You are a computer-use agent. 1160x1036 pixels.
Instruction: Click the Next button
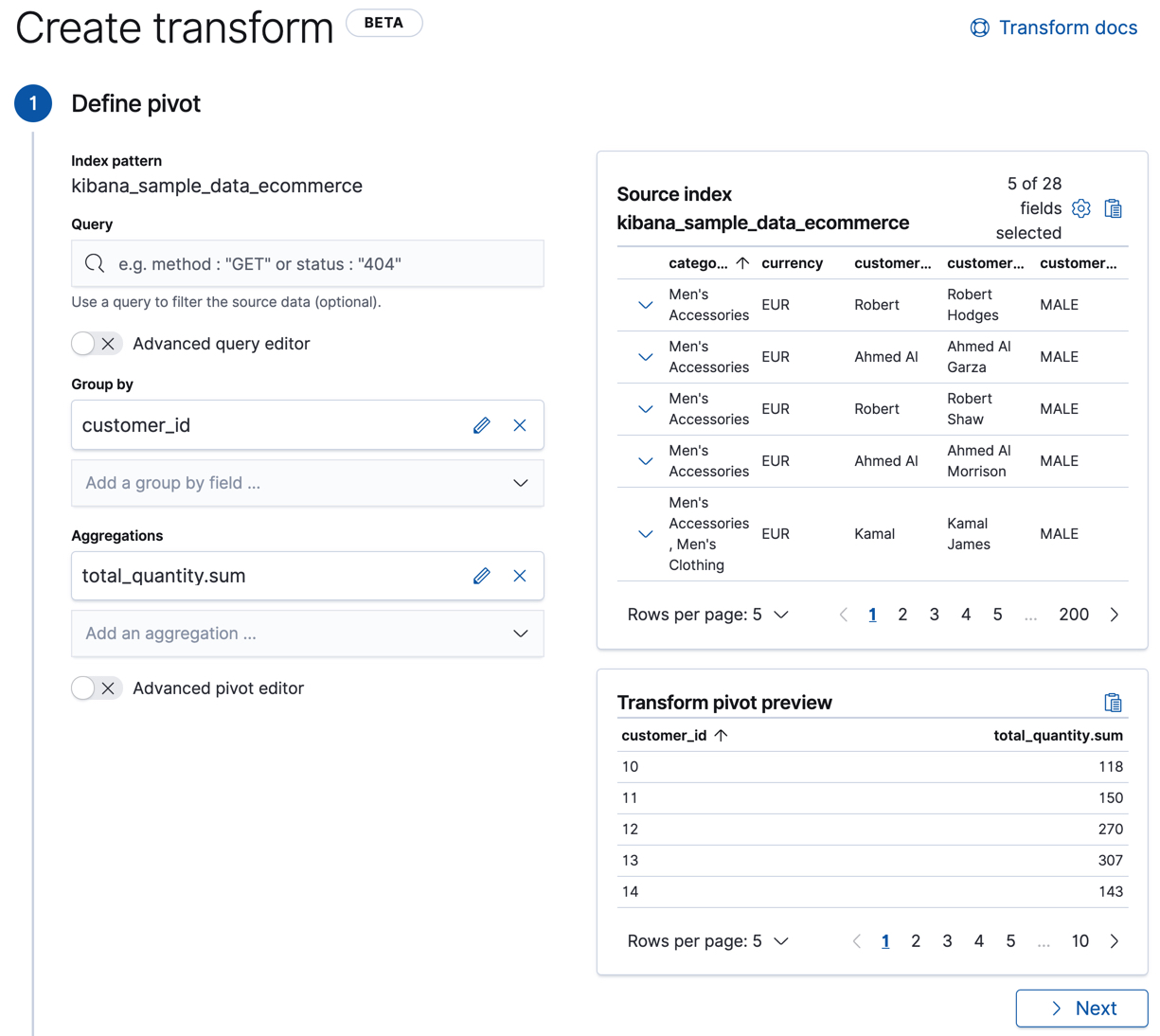click(x=1081, y=1008)
